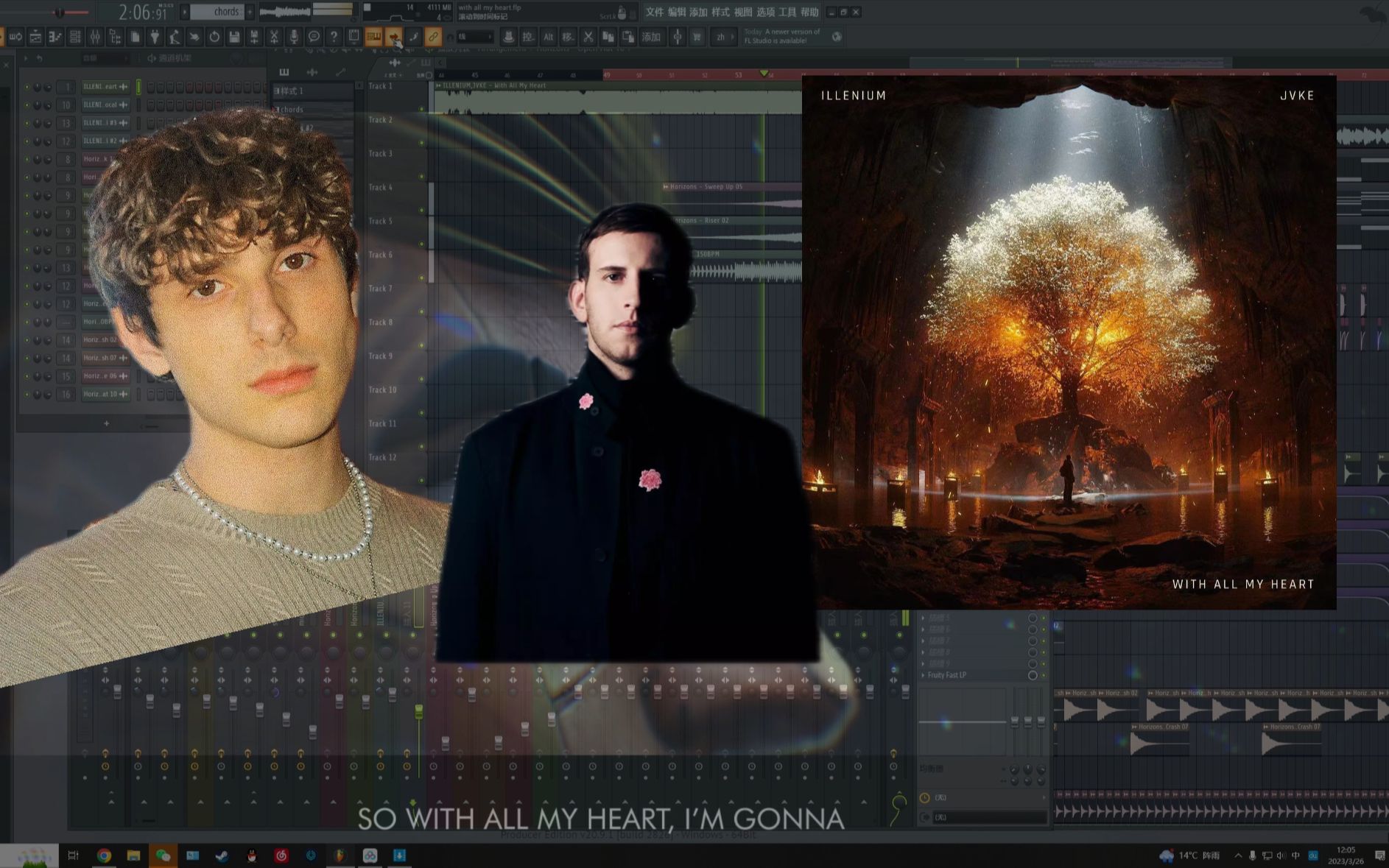Open the 样式 menu

tap(720, 12)
